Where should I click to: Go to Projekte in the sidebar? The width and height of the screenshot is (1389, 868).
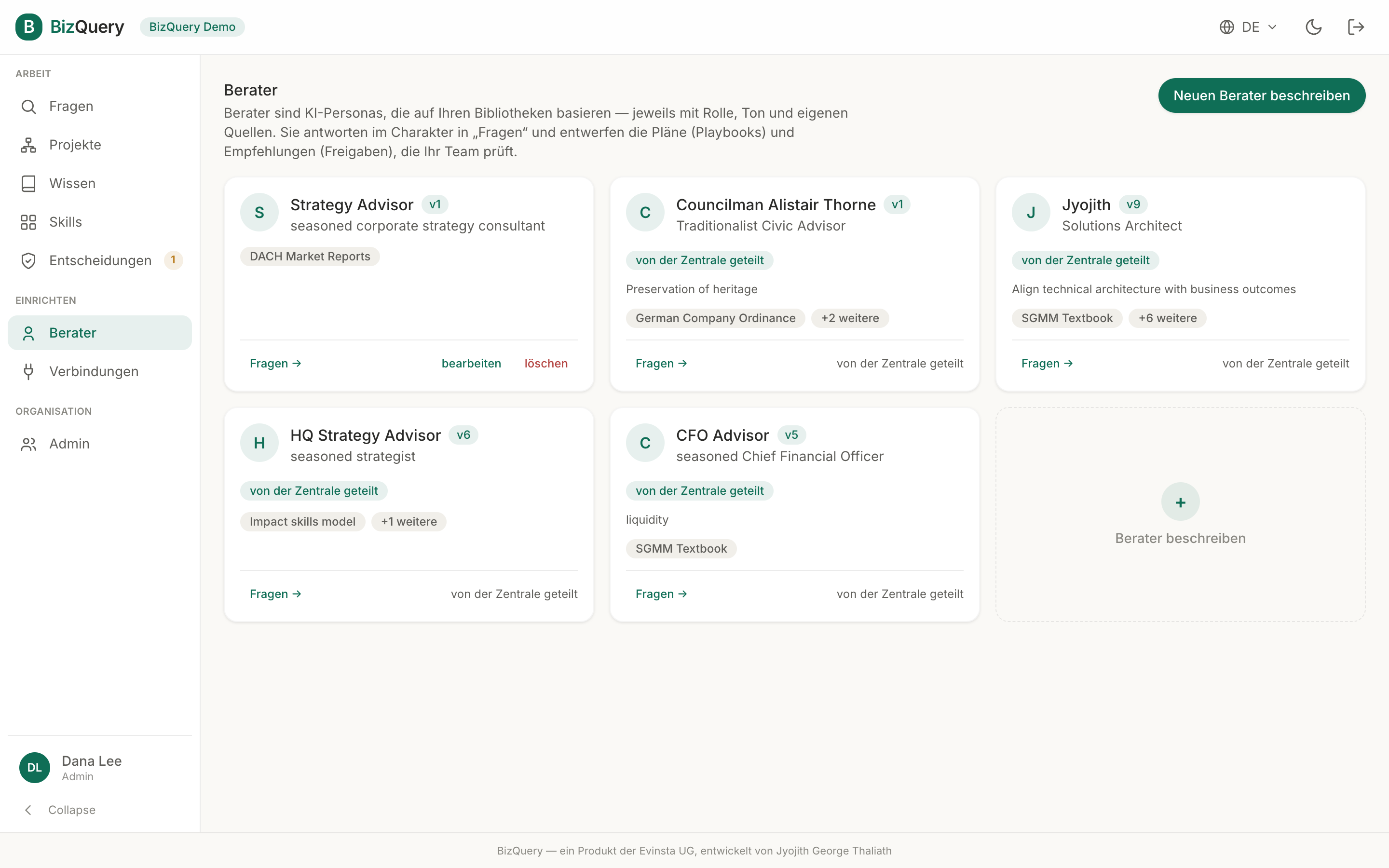[x=100, y=145]
